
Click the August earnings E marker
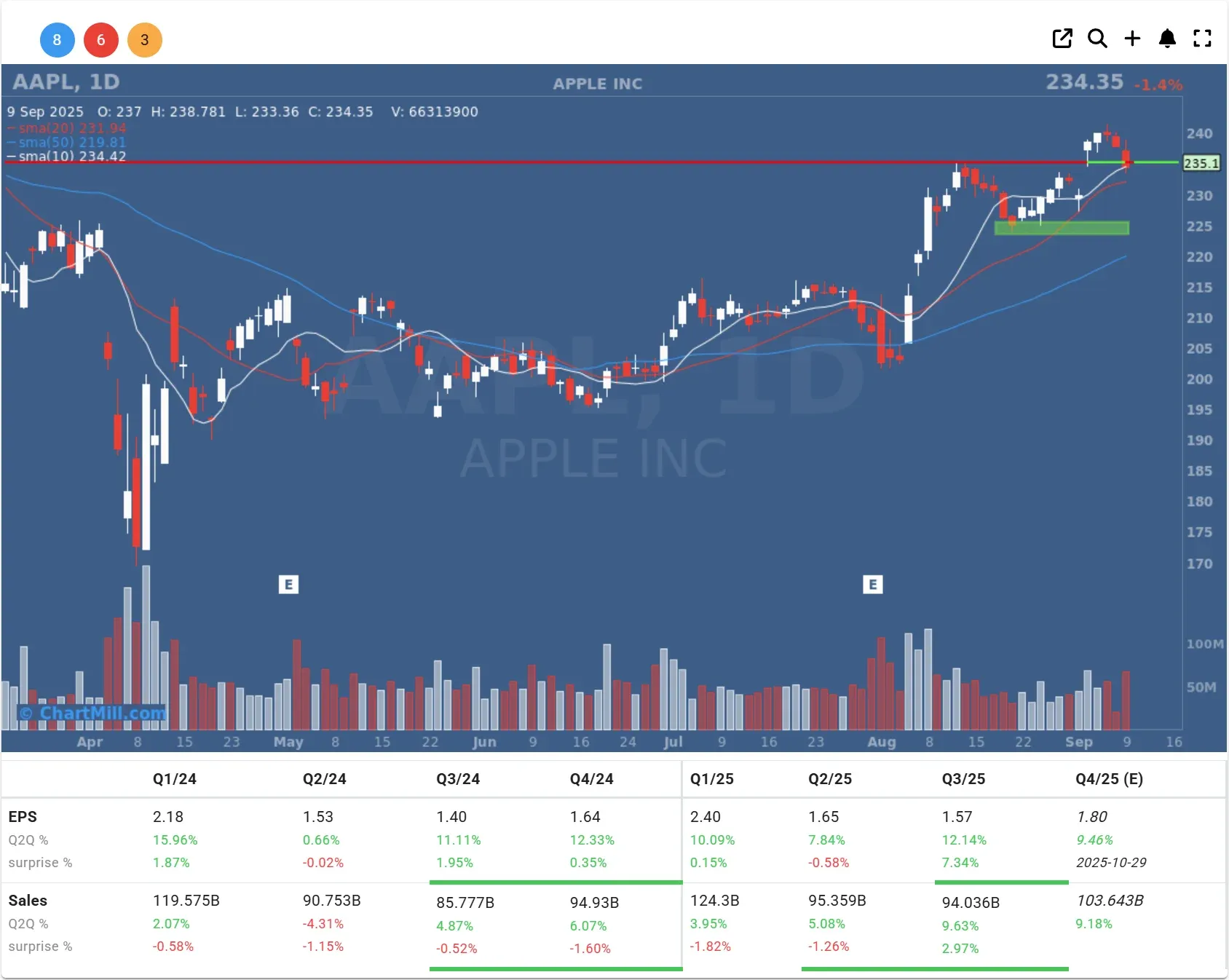(x=872, y=584)
